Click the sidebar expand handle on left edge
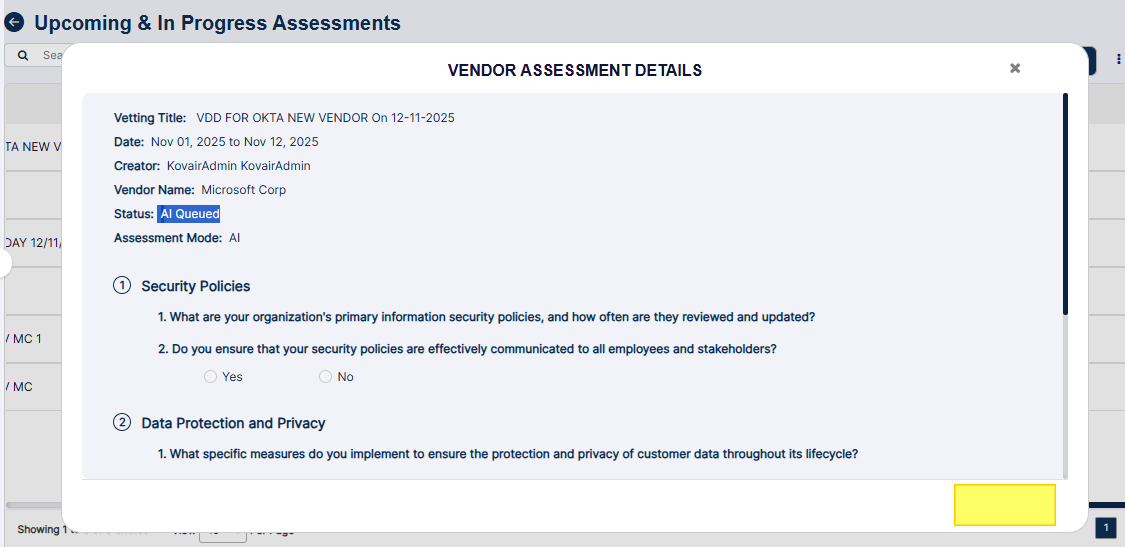 (x=4, y=264)
